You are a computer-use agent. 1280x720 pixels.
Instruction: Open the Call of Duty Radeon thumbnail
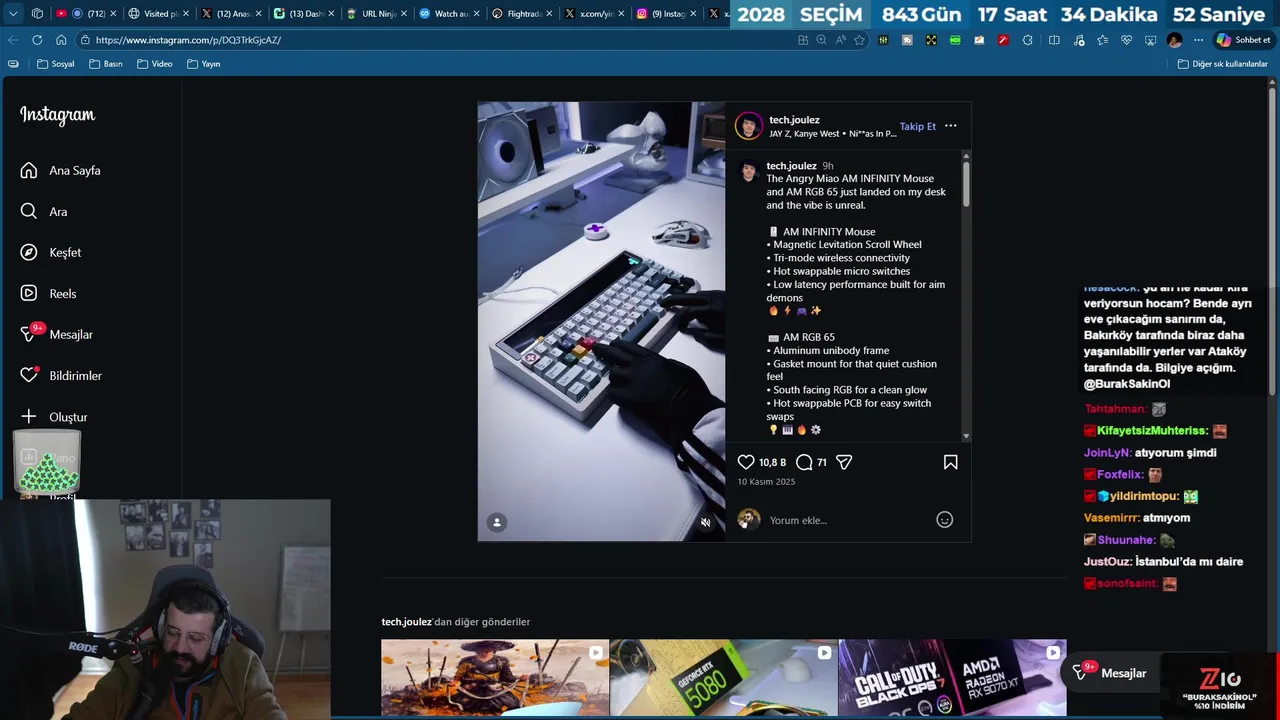(x=952, y=678)
